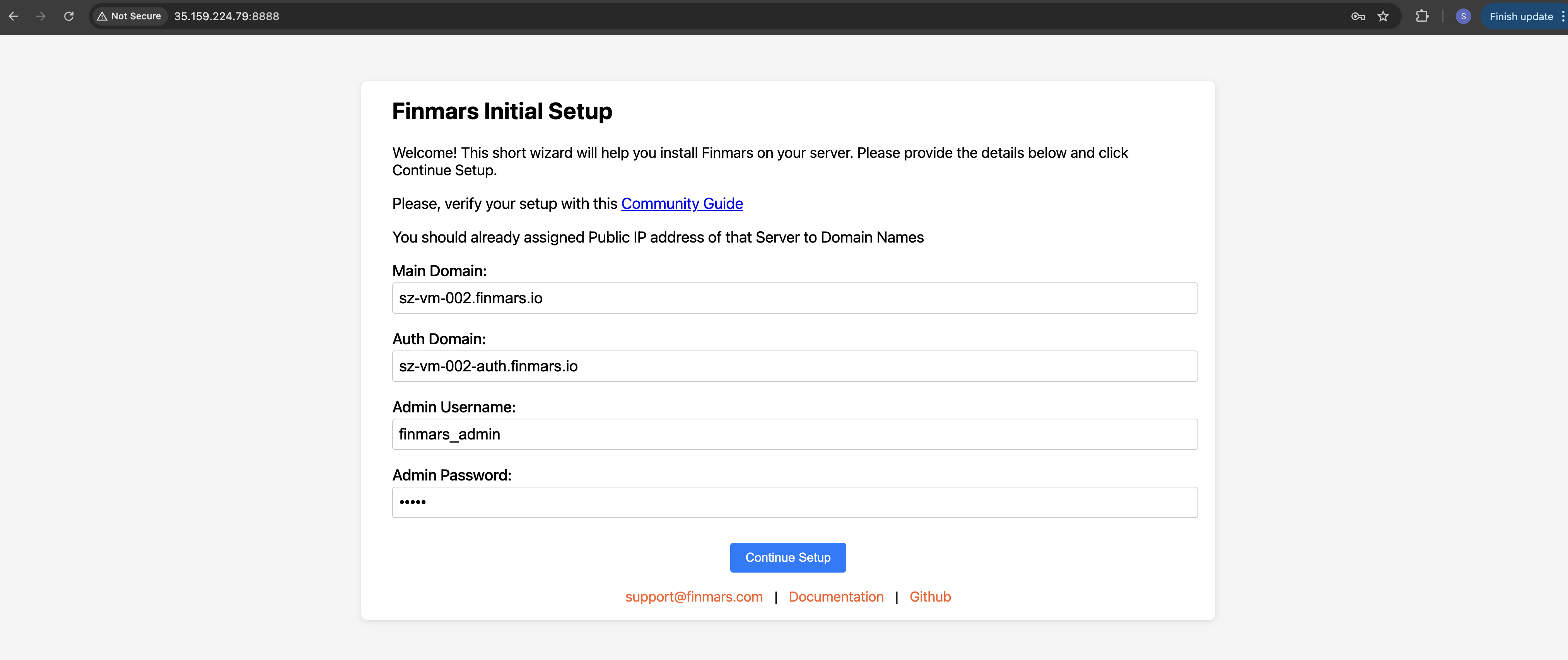Click the address bar URL 35.159.224.79:8888
The image size is (1568, 660).
click(x=226, y=16)
